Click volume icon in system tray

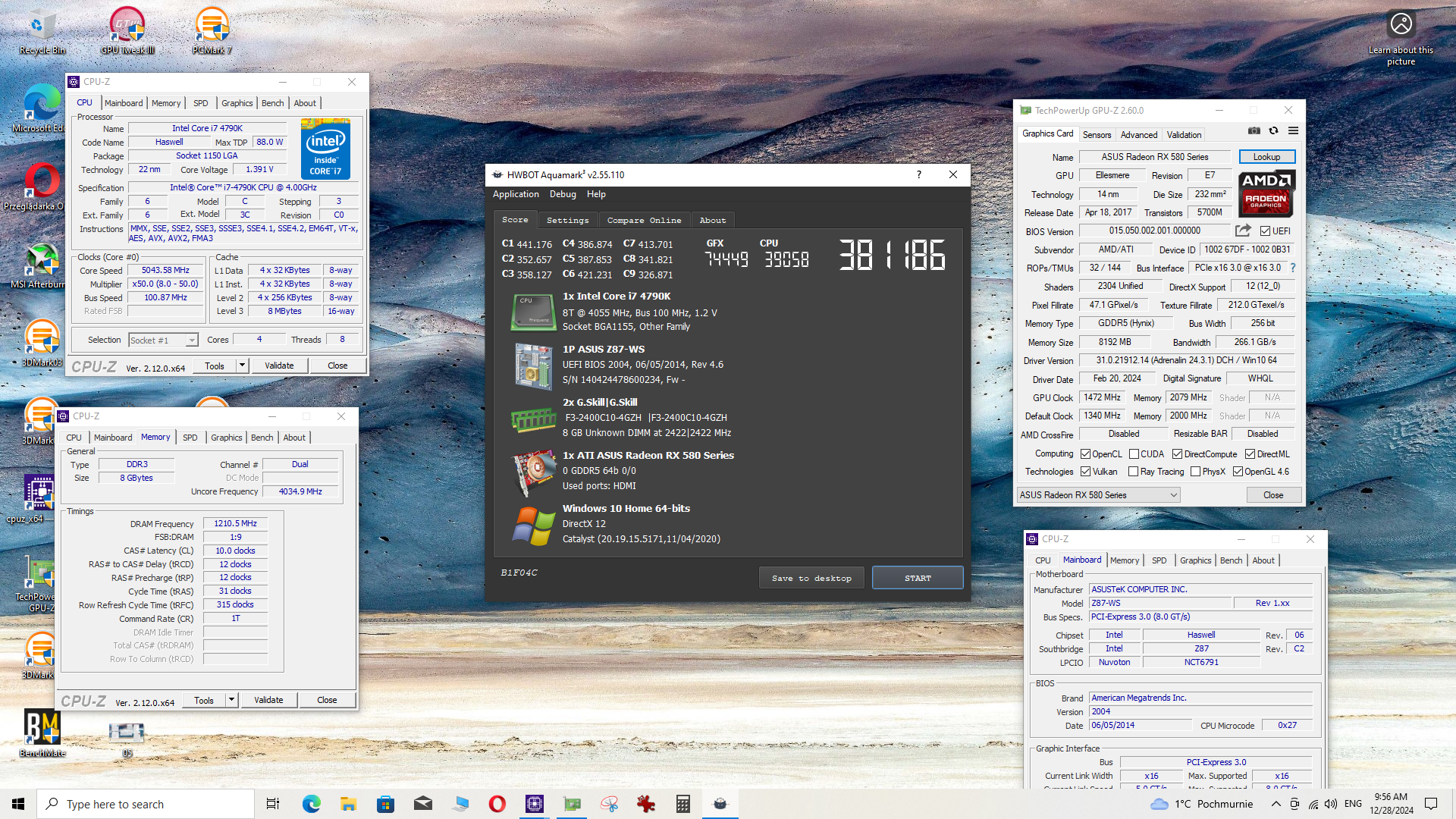click(x=1331, y=804)
